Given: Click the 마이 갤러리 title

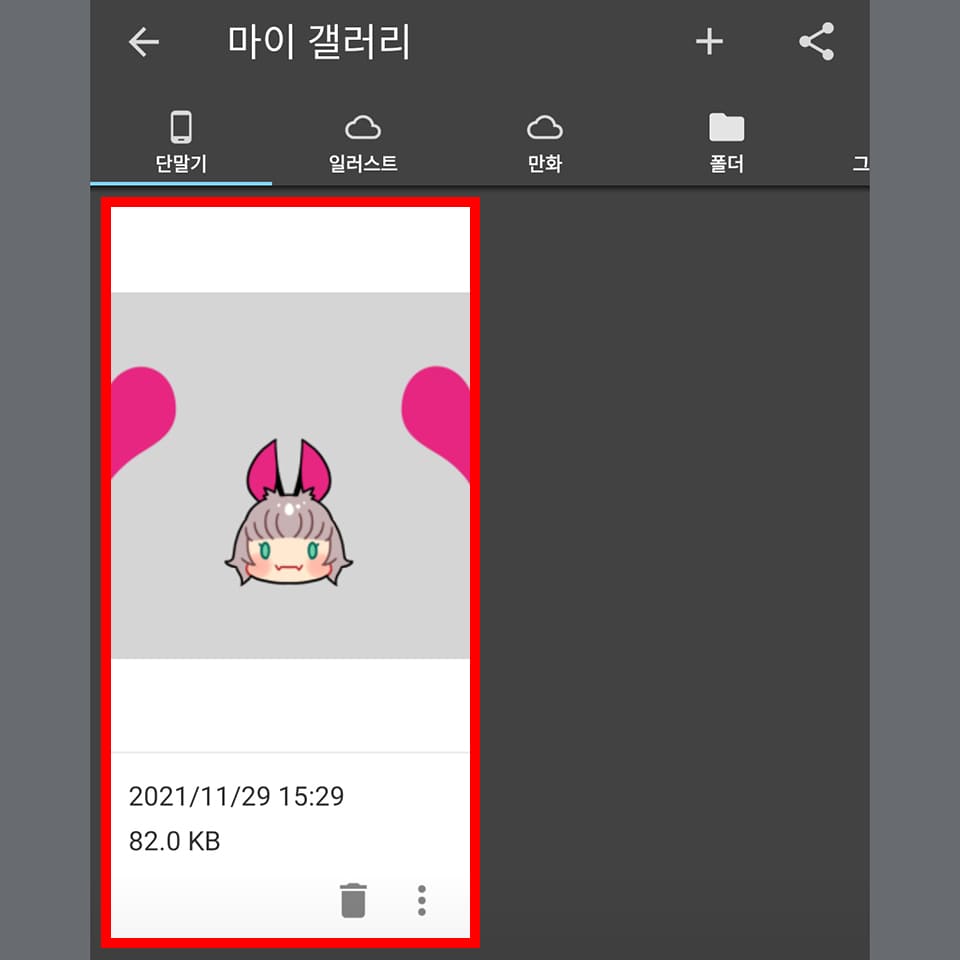Looking at the screenshot, I should (x=318, y=42).
